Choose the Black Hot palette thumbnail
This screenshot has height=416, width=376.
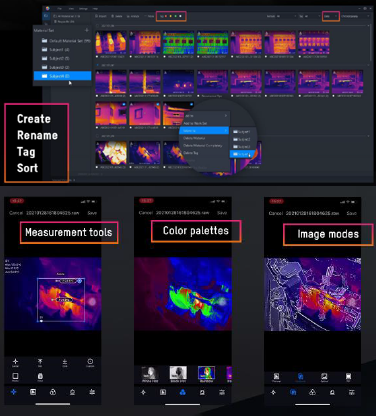tap(178, 374)
